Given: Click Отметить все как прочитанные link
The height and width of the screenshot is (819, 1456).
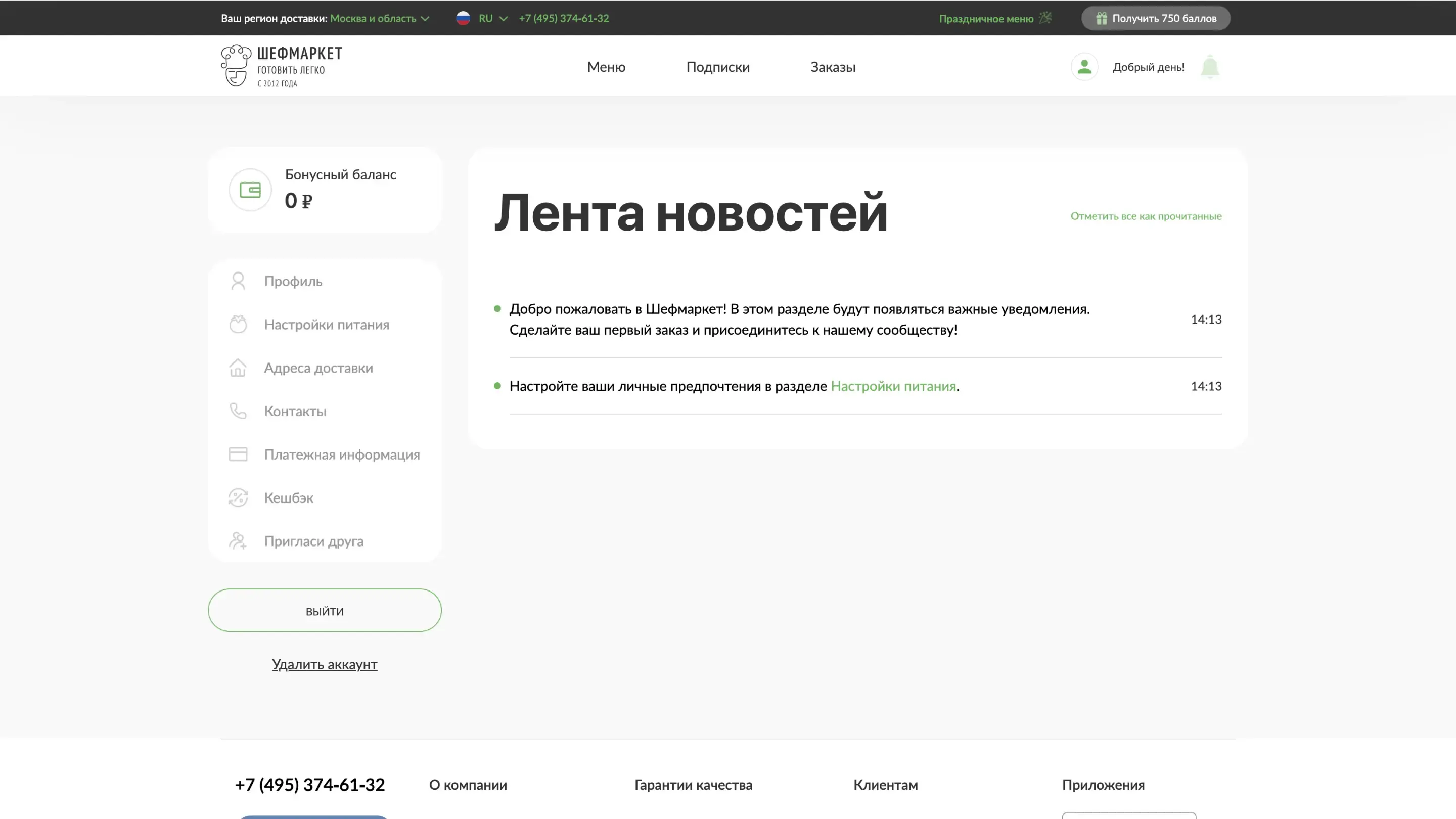Looking at the screenshot, I should click(x=1146, y=216).
